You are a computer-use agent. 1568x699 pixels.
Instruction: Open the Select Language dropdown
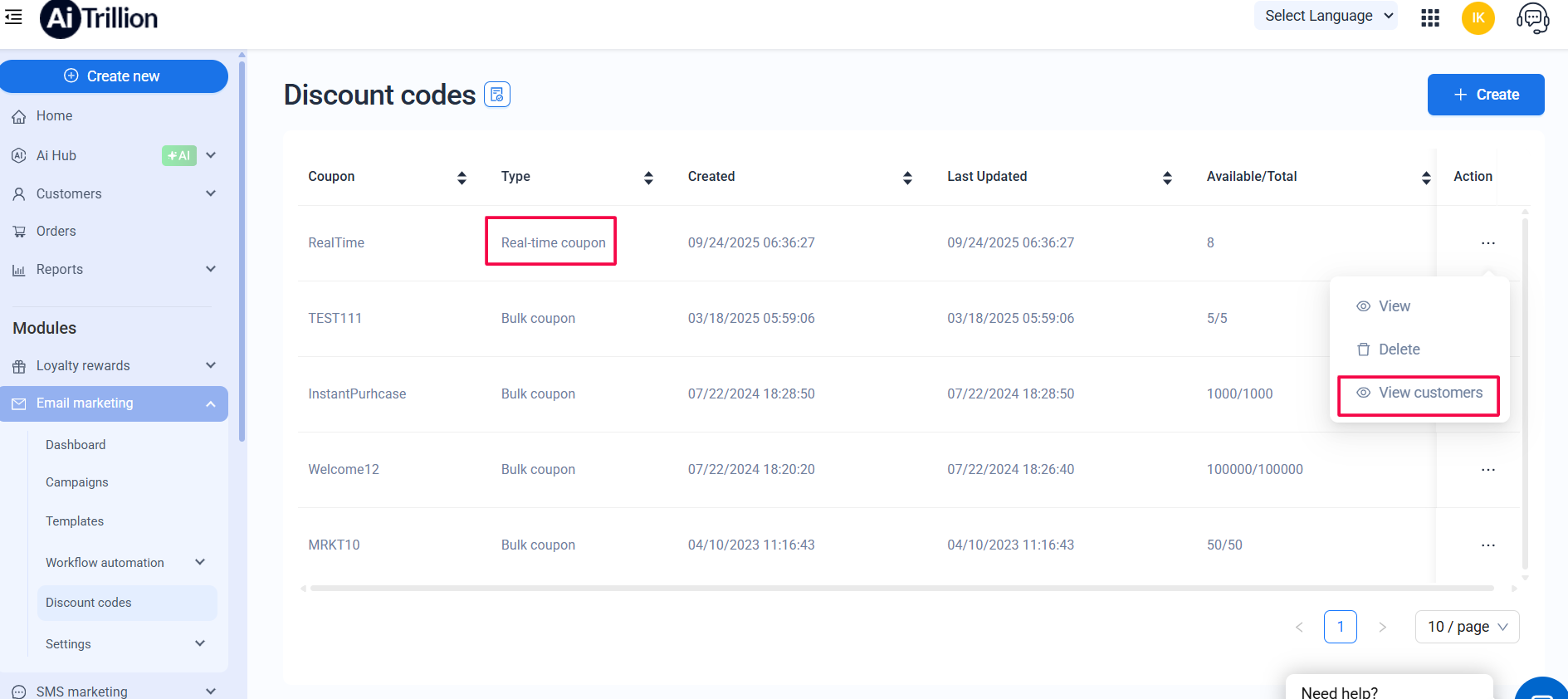click(x=1326, y=16)
